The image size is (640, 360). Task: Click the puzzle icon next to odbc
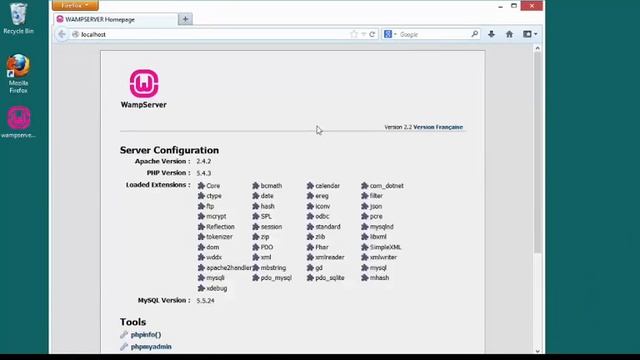310,216
